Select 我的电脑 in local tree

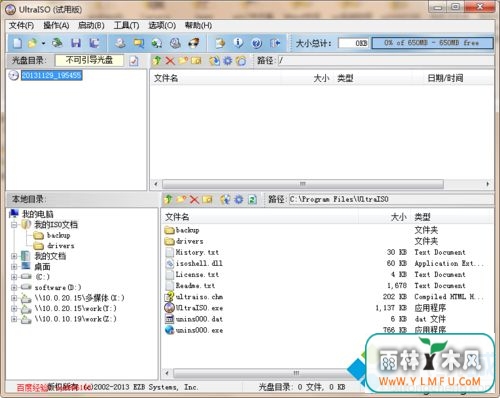pyautogui.click(x=37, y=214)
